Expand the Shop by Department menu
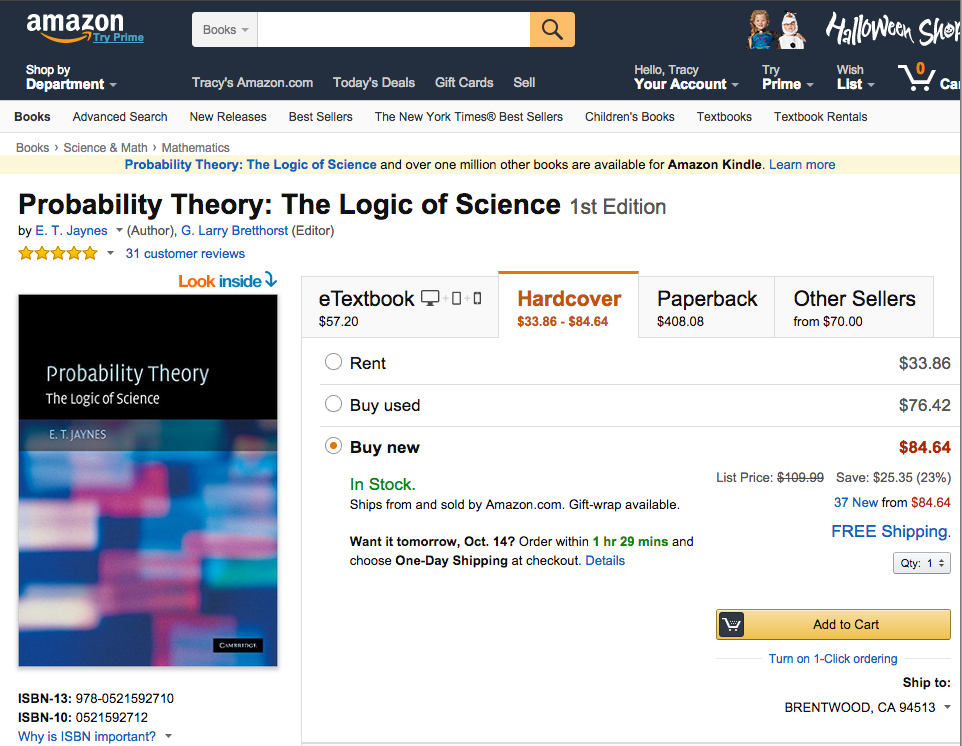This screenshot has height=746, width=962. 70,77
